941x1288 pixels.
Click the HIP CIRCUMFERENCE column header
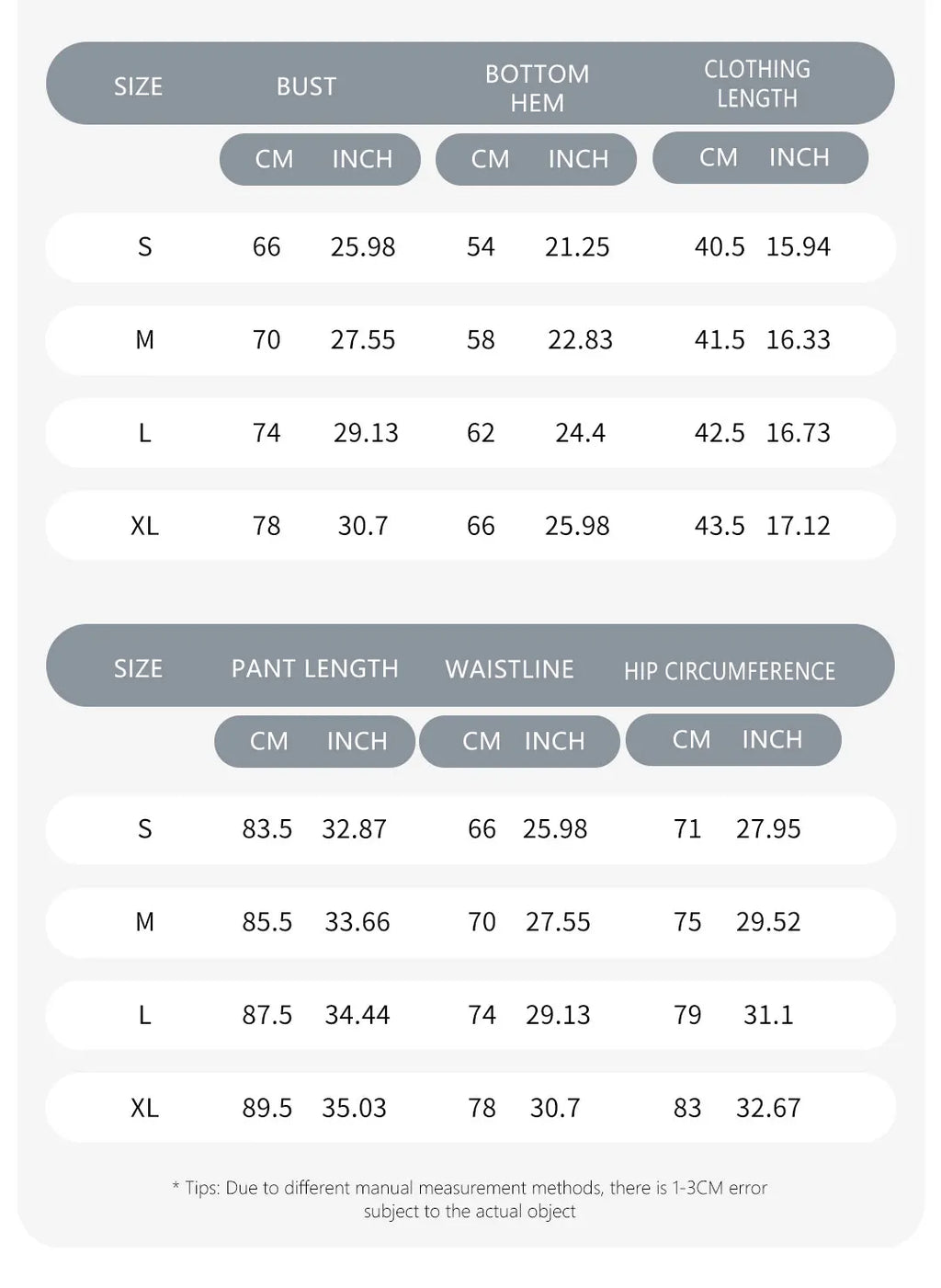[x=729, y=671]
